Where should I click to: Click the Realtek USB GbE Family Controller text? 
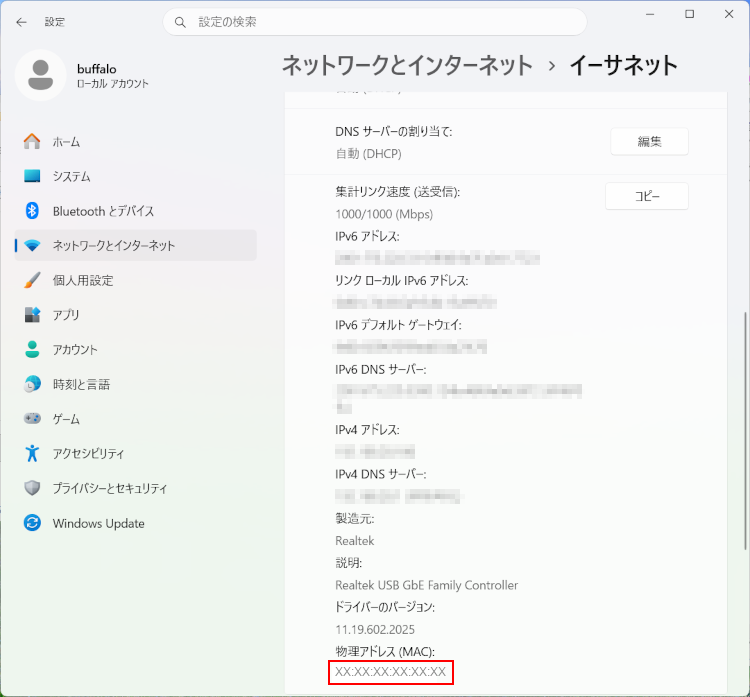tap(426, 585)
